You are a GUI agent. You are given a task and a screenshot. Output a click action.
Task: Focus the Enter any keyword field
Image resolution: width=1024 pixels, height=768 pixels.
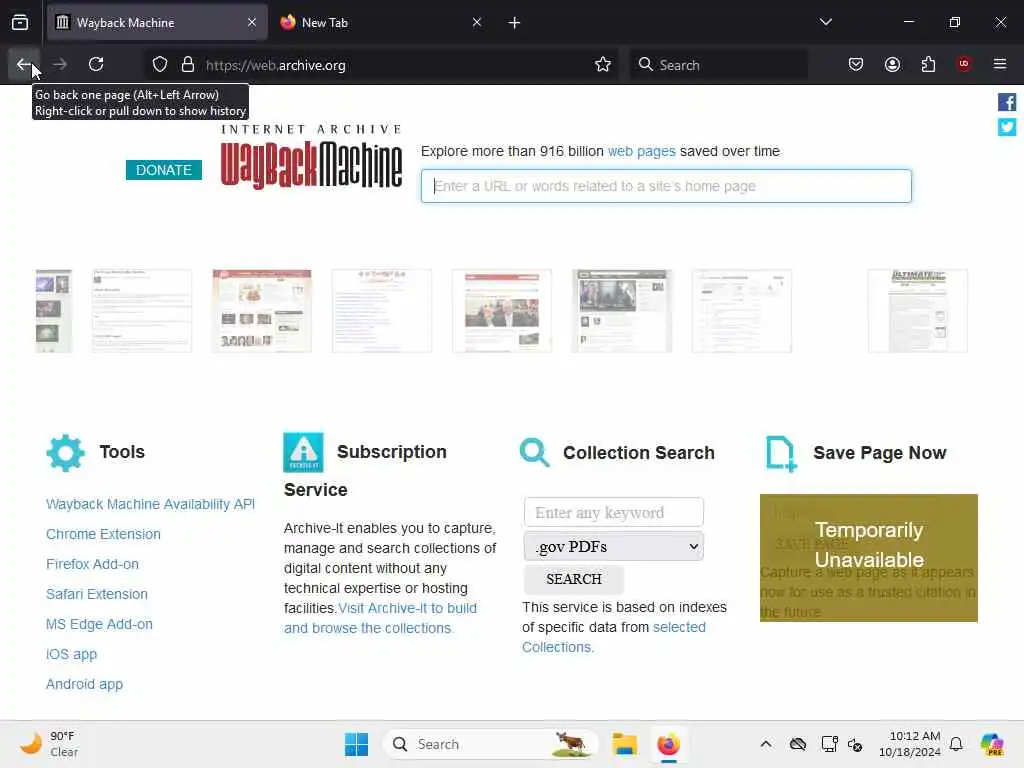coord(614,512)
